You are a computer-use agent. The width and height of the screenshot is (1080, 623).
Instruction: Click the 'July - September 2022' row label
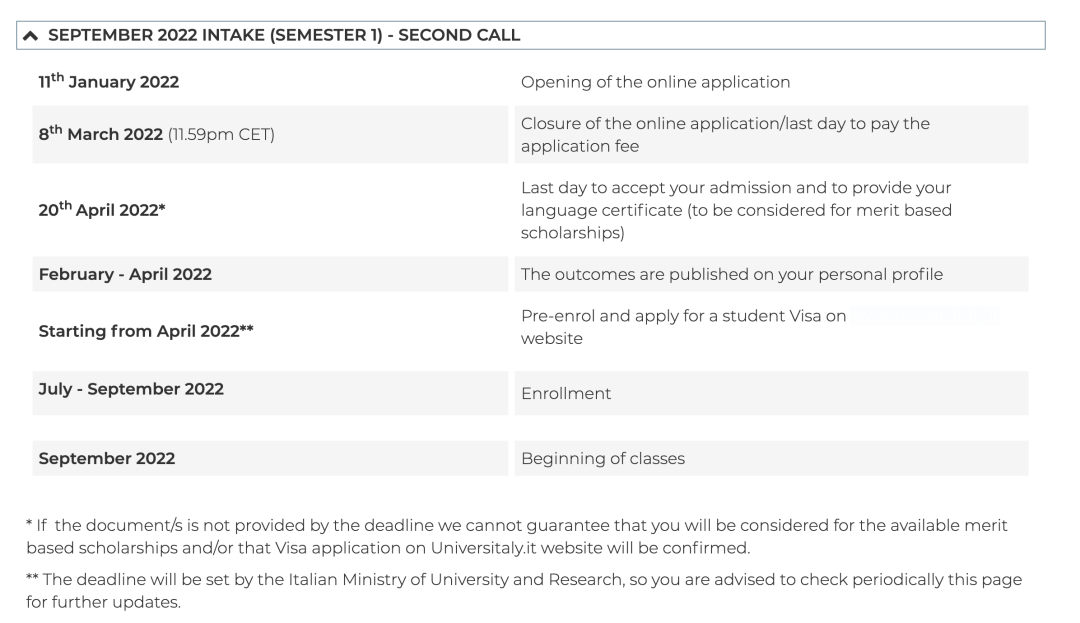point(131,389)
